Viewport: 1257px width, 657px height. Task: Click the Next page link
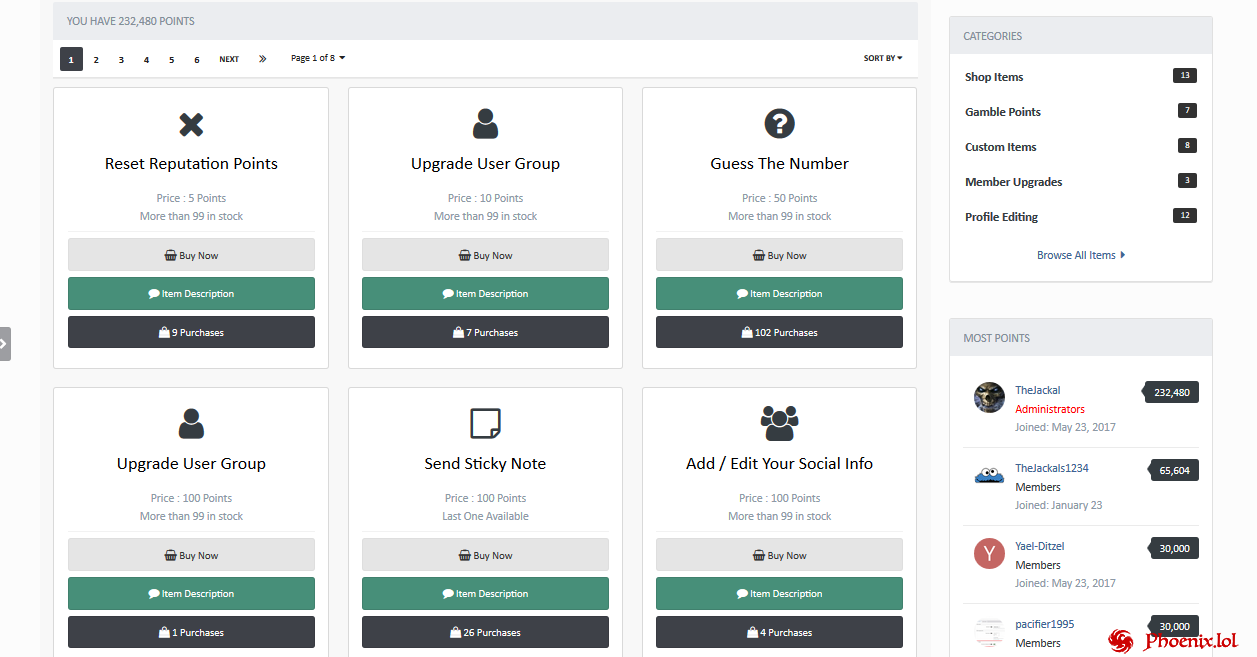229,59
